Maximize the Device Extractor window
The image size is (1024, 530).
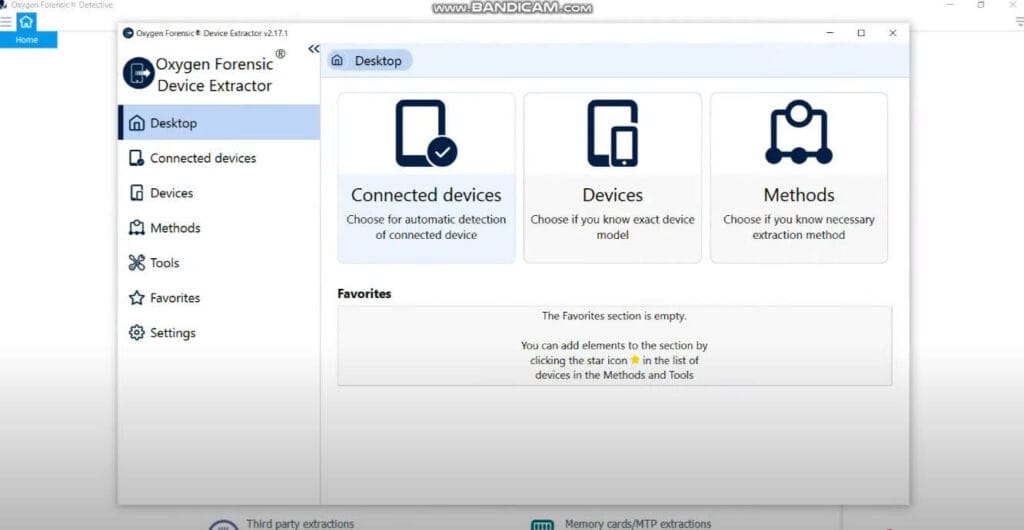pyautogui.click(x=861, y=33)
